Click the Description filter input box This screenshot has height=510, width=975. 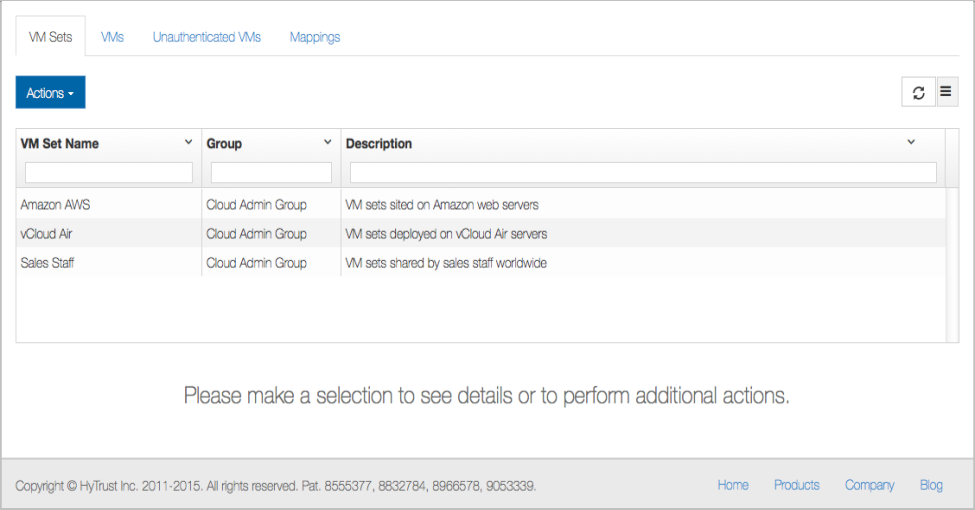tap(642, 173)
